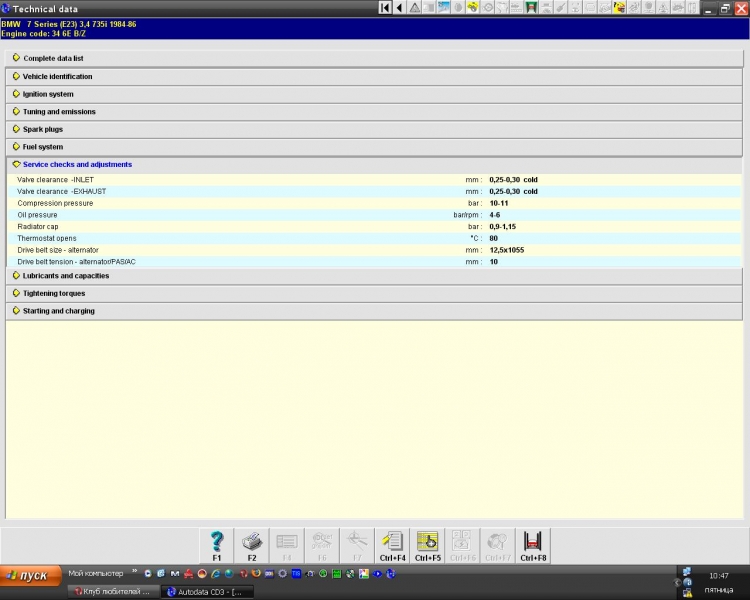Screen dimensions: 750x600
Task: Click the Engine code 34 6E B/Z text
Action: coord(44,34)
